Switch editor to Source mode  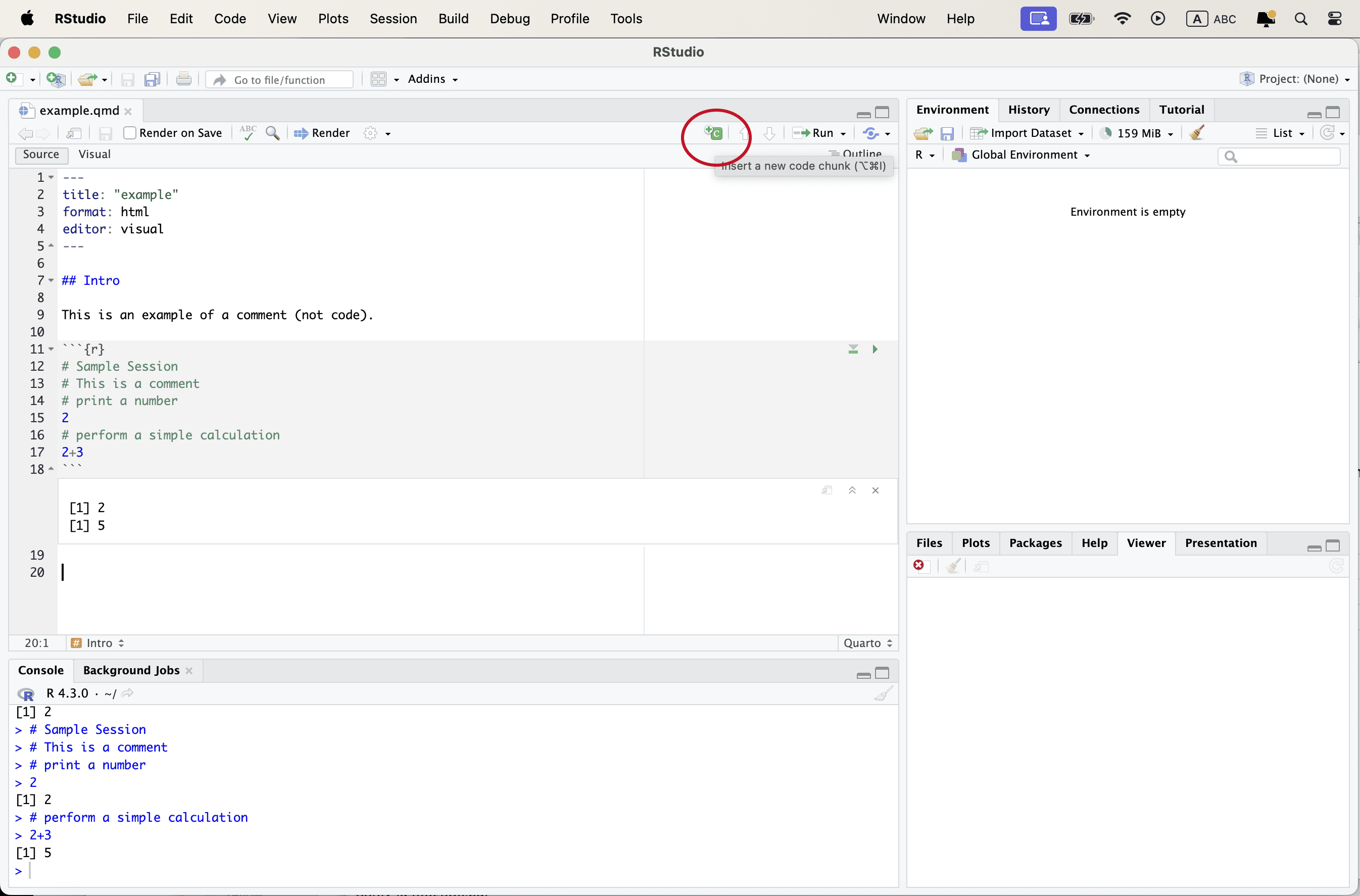[40, 154]
